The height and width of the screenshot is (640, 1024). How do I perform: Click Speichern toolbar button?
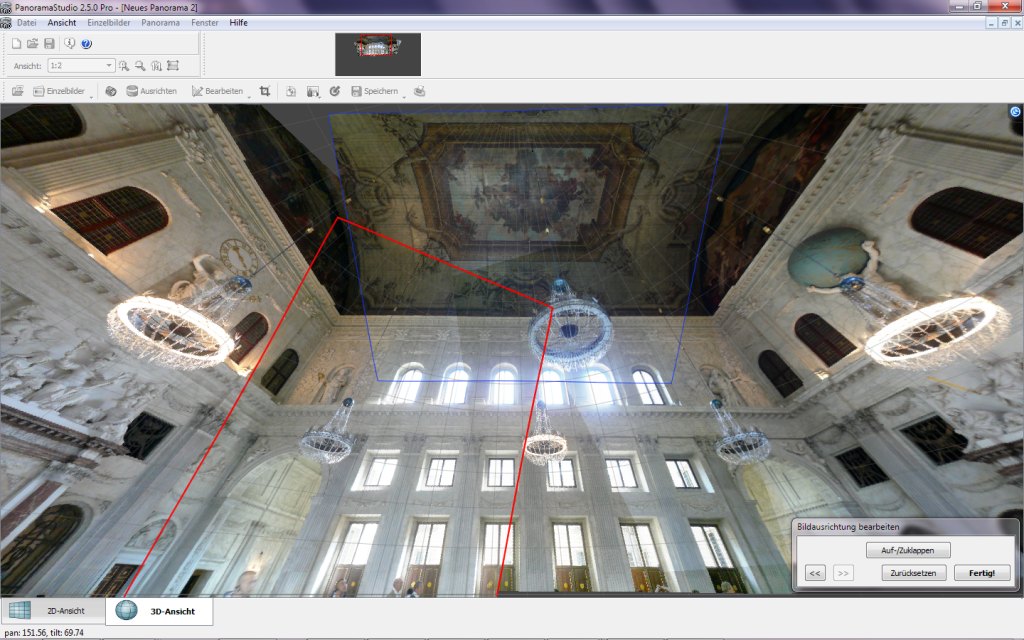[374, 91]
